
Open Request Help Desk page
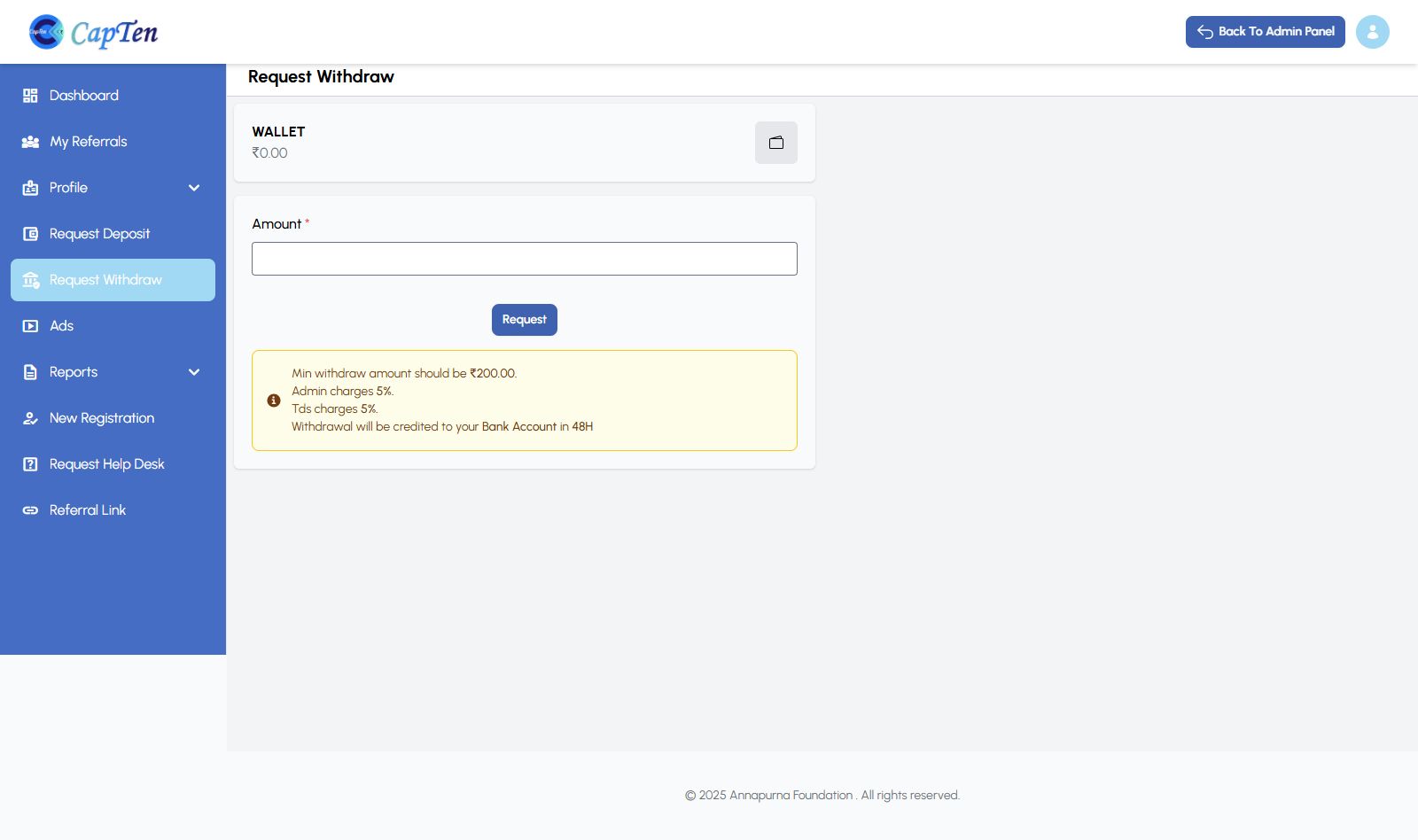tap(113, 464)
